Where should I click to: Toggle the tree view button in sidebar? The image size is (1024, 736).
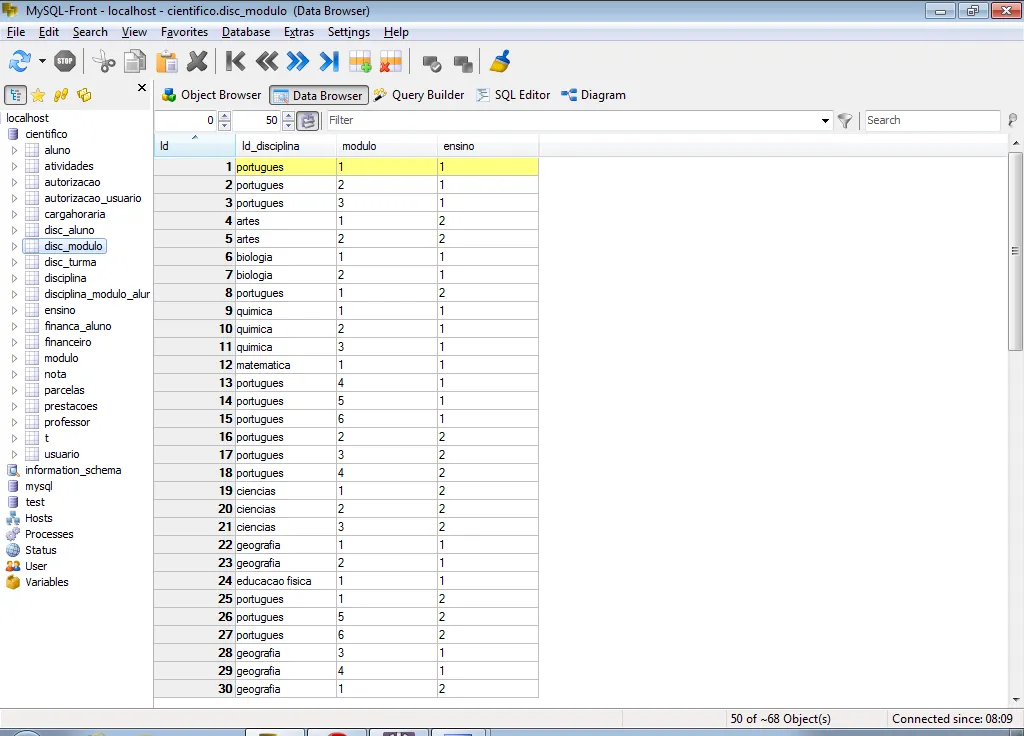click(x=16, y=95)
